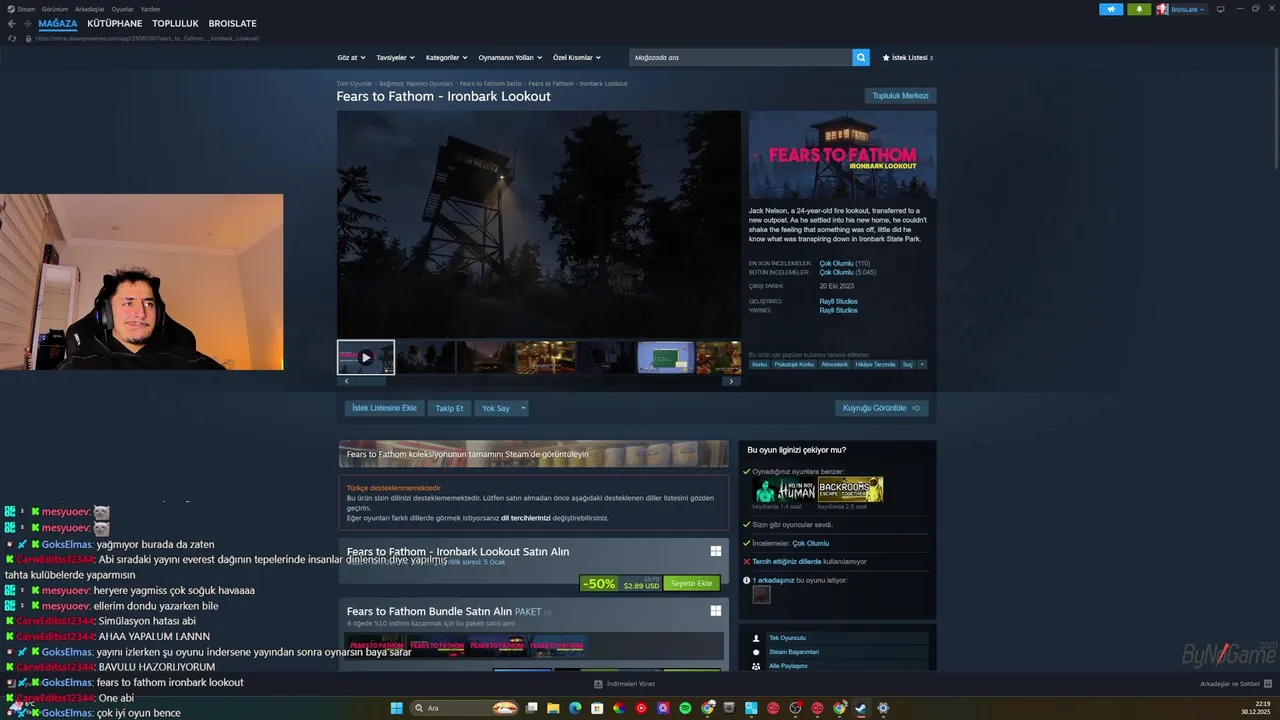Add Ironbark Lookout via Sepete Ekle
Image resolution: width=1280 pixels, height=720 pixels.
(691, 583)
